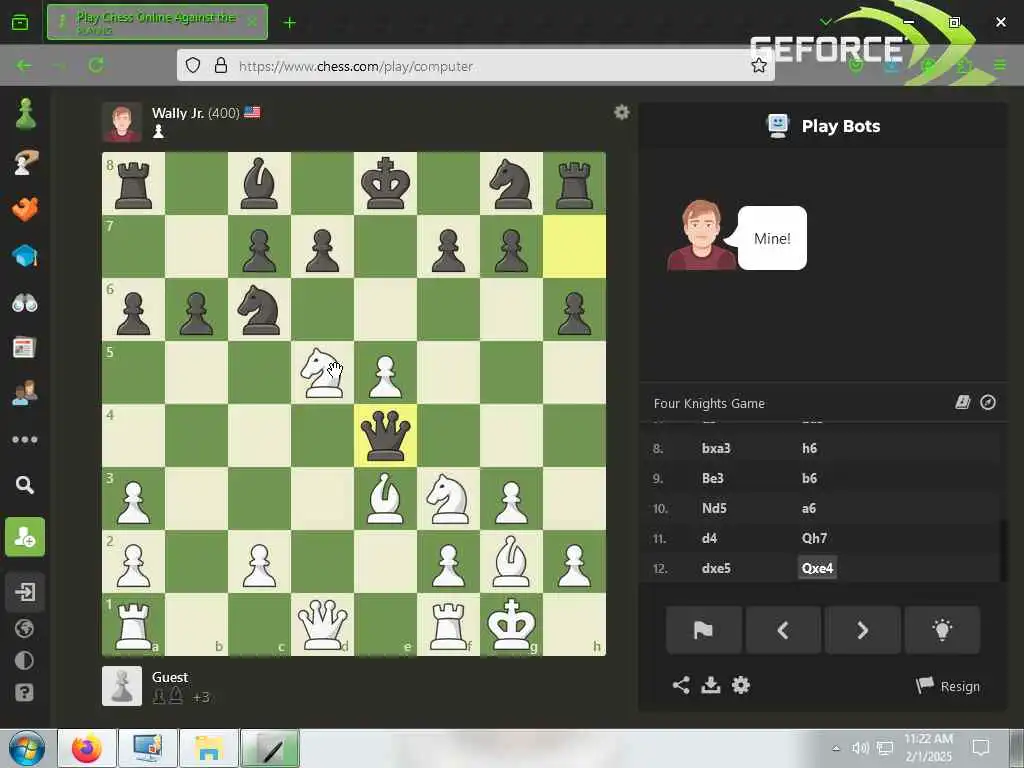1024x768 pixels.
Task: Click the download game icon
Action: (x=711, y=685)
